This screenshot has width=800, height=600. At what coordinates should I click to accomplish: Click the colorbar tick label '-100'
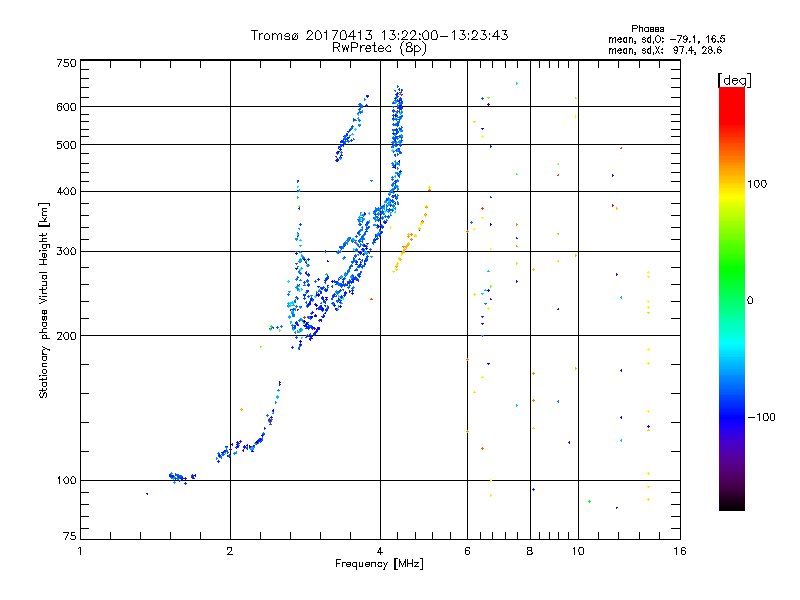pyautogui.click(x=761, y=417)
